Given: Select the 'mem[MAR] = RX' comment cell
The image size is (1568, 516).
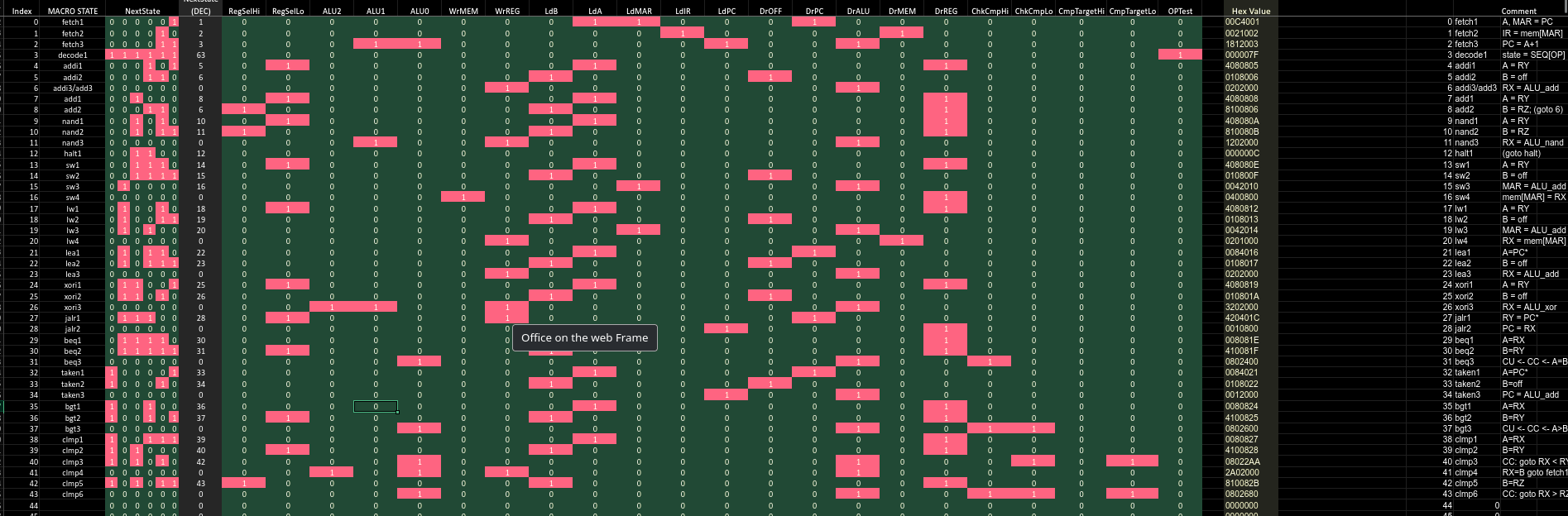Looking at the screenshot, I should pyautogui.click(x=1533, y=198).
